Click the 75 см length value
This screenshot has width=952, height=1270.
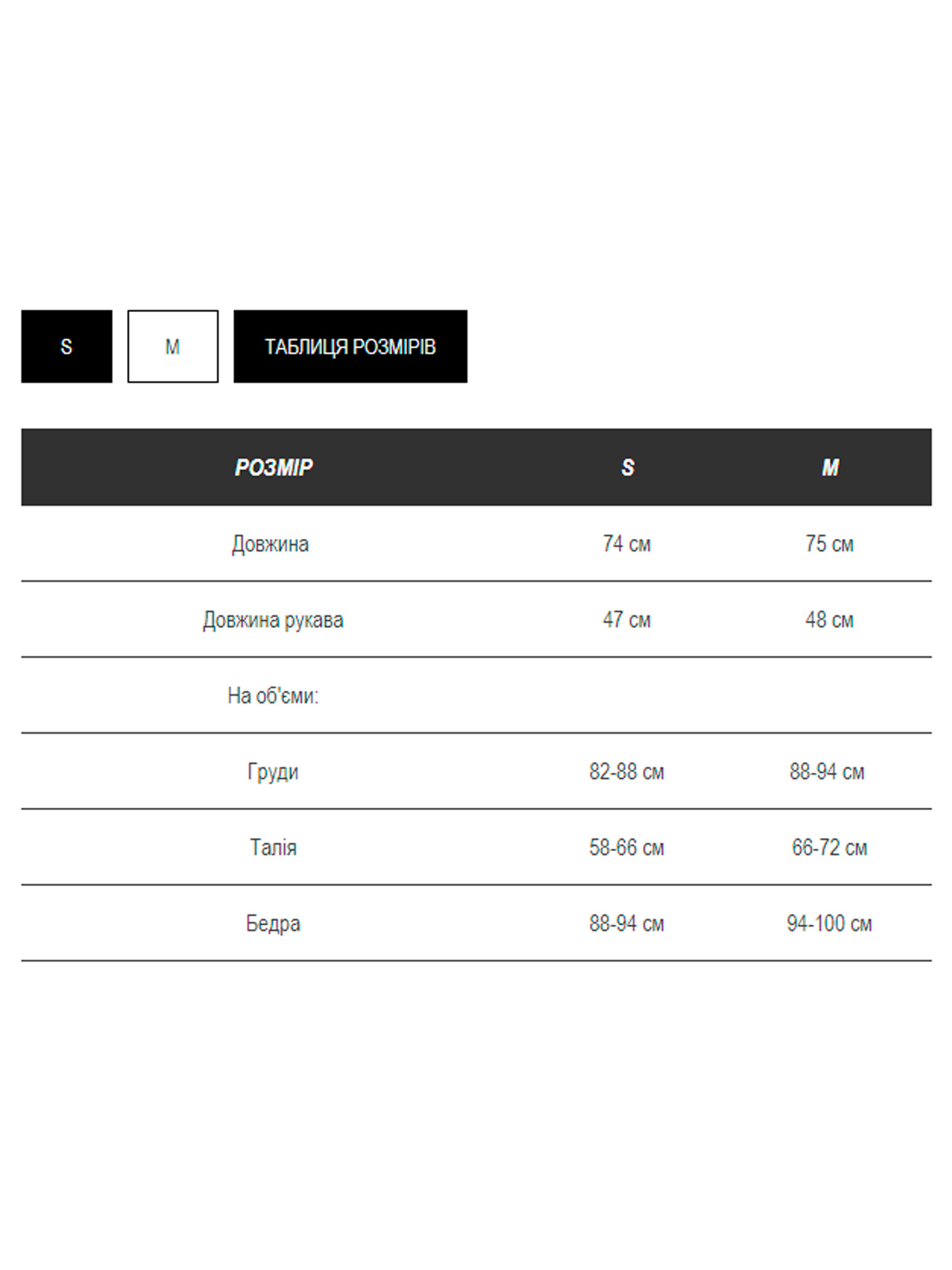click(x=829, y=544)
